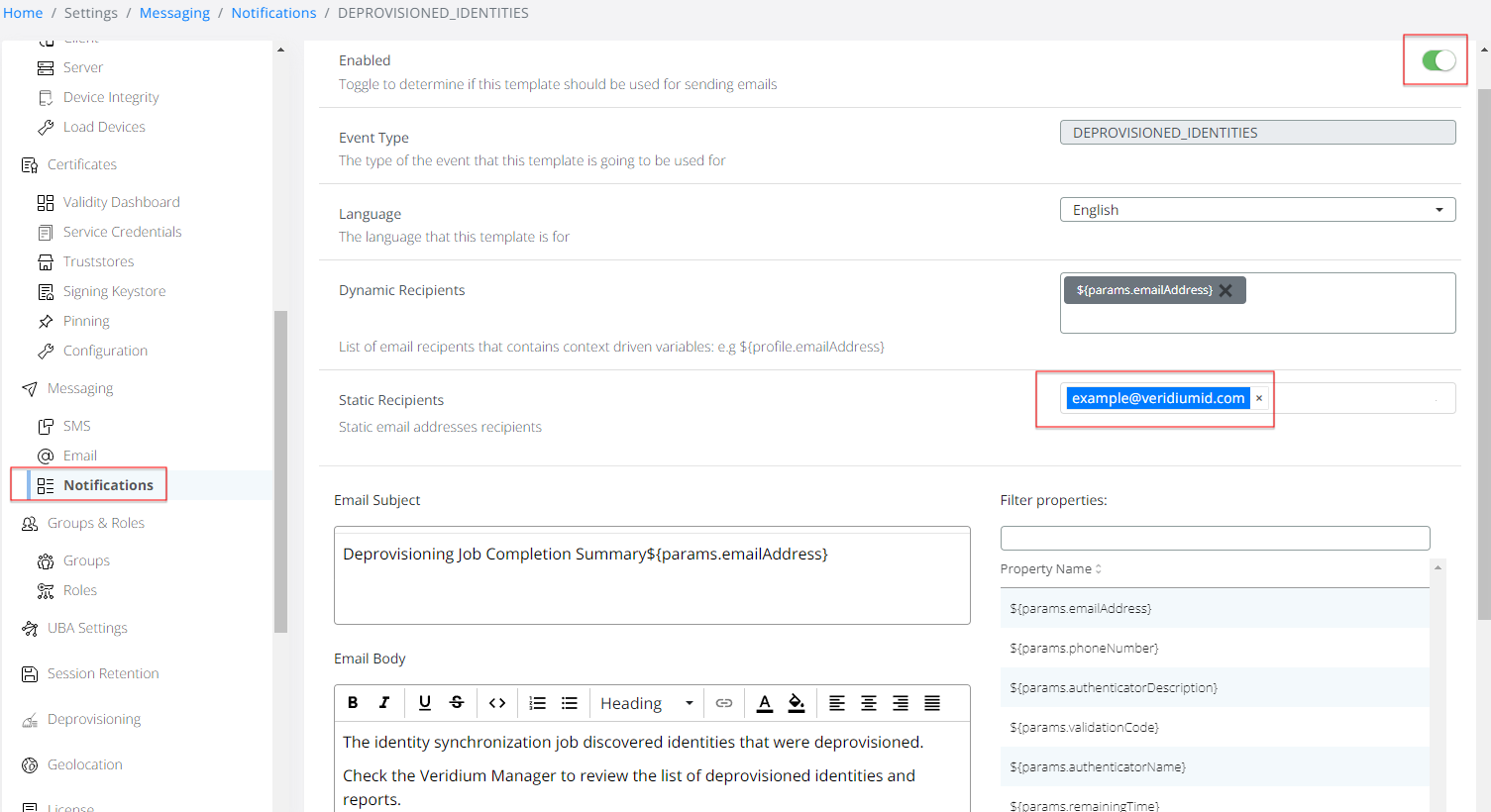Open Validity Dashboard in the sidebar

(x=121, y=202)
